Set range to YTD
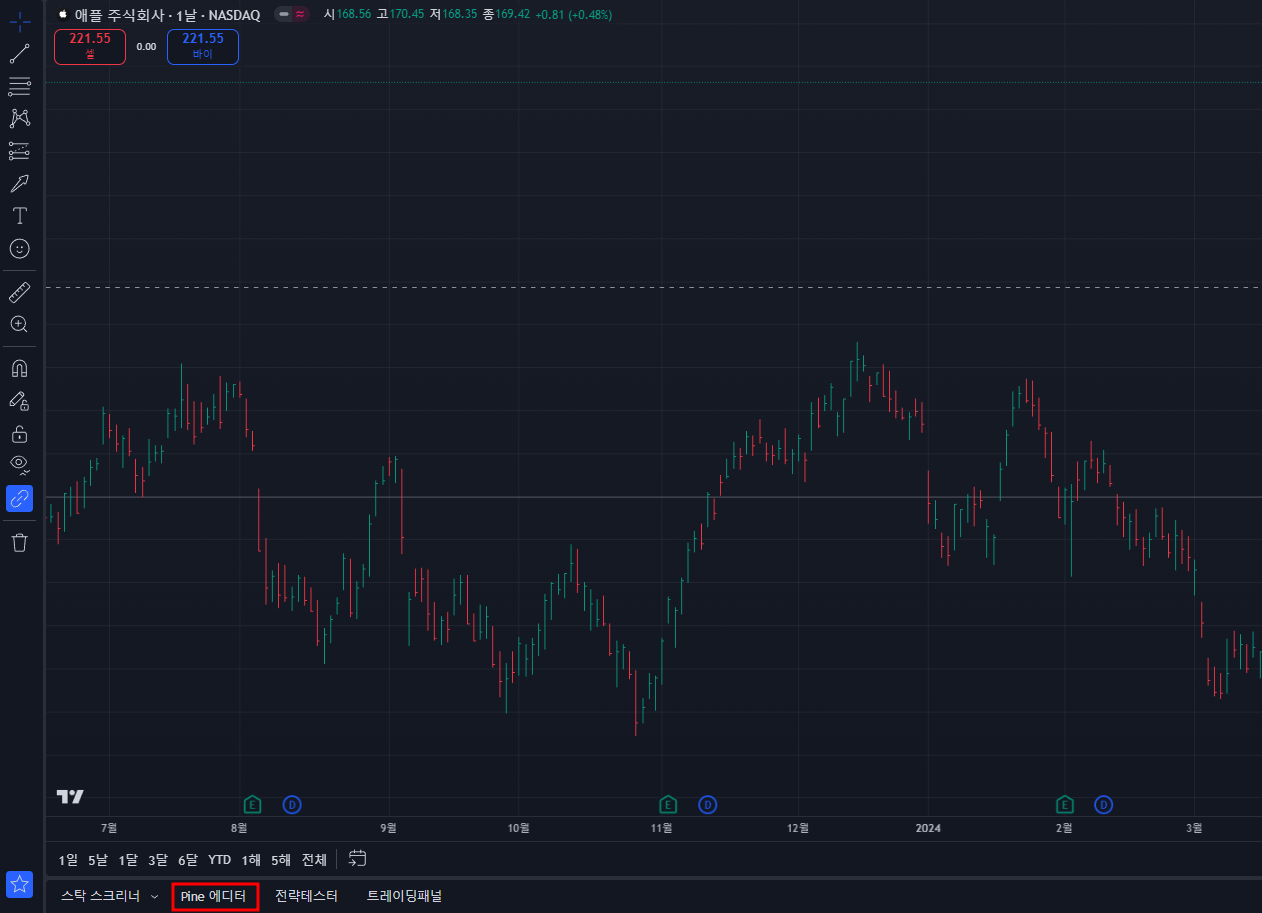1262x913 pixels. tap(220, 859)
